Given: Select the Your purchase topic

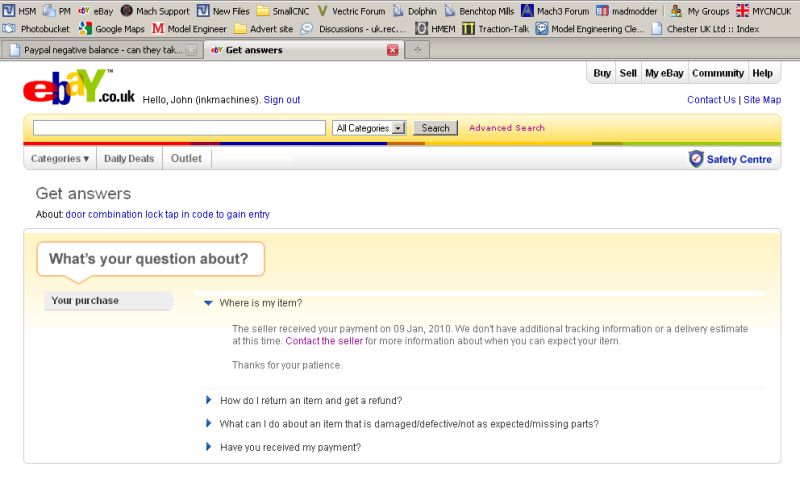Looking at the screenshot, I should pos(108,300).
